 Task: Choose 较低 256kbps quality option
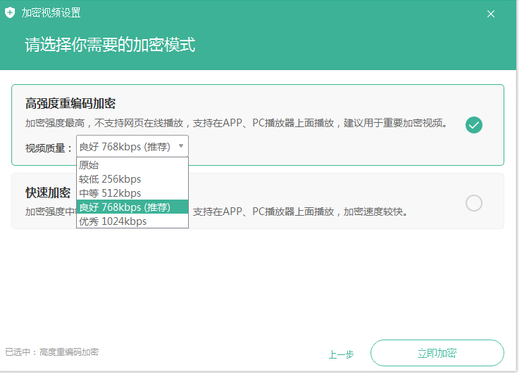(132, 179)
